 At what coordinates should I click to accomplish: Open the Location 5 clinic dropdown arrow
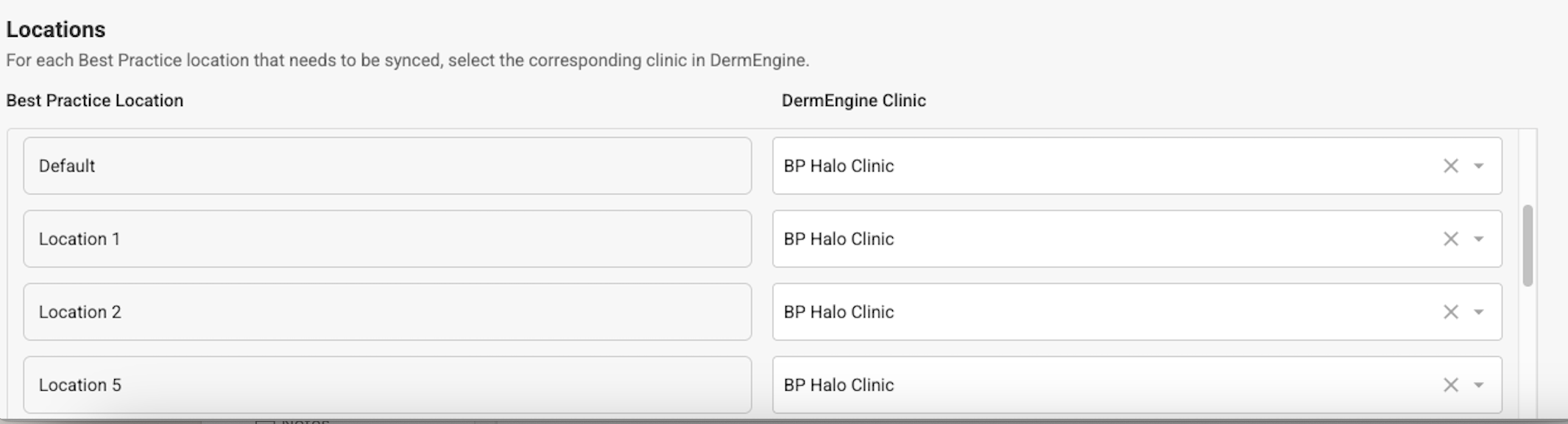coord(1478,384)
